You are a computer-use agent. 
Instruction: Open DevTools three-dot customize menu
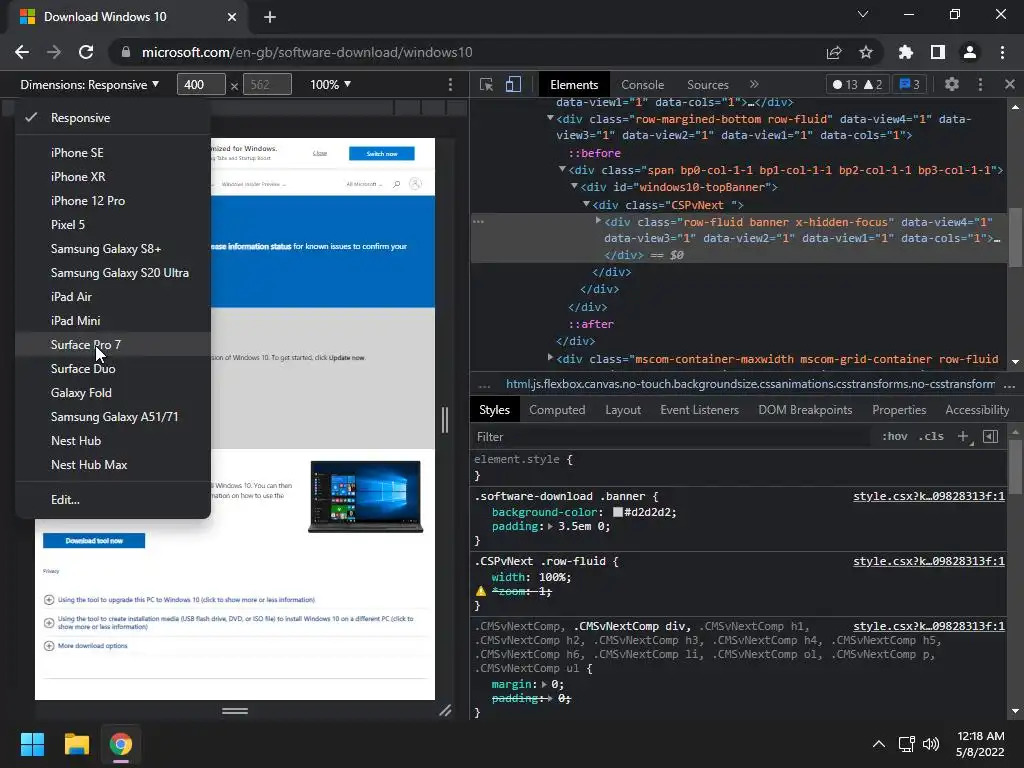[x=980, y=84]
